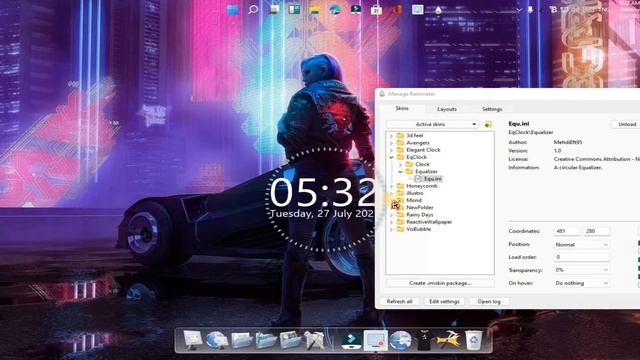Click the Equ.ini heading in details pane
The width and height of the screenshot is (640, 360).
(x=518, y=123)
